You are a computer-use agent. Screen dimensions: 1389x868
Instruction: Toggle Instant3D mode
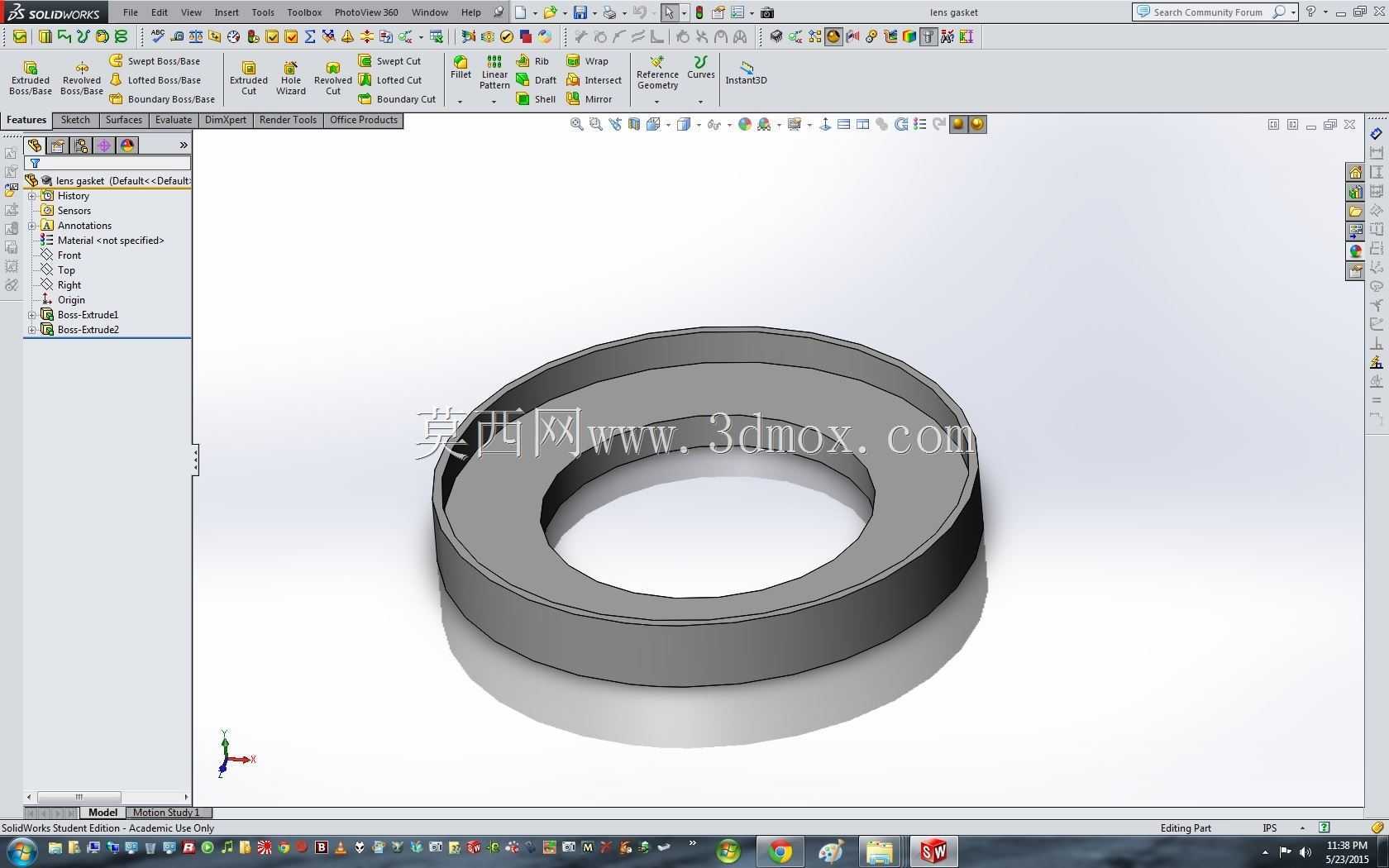[x=746, y=73]
